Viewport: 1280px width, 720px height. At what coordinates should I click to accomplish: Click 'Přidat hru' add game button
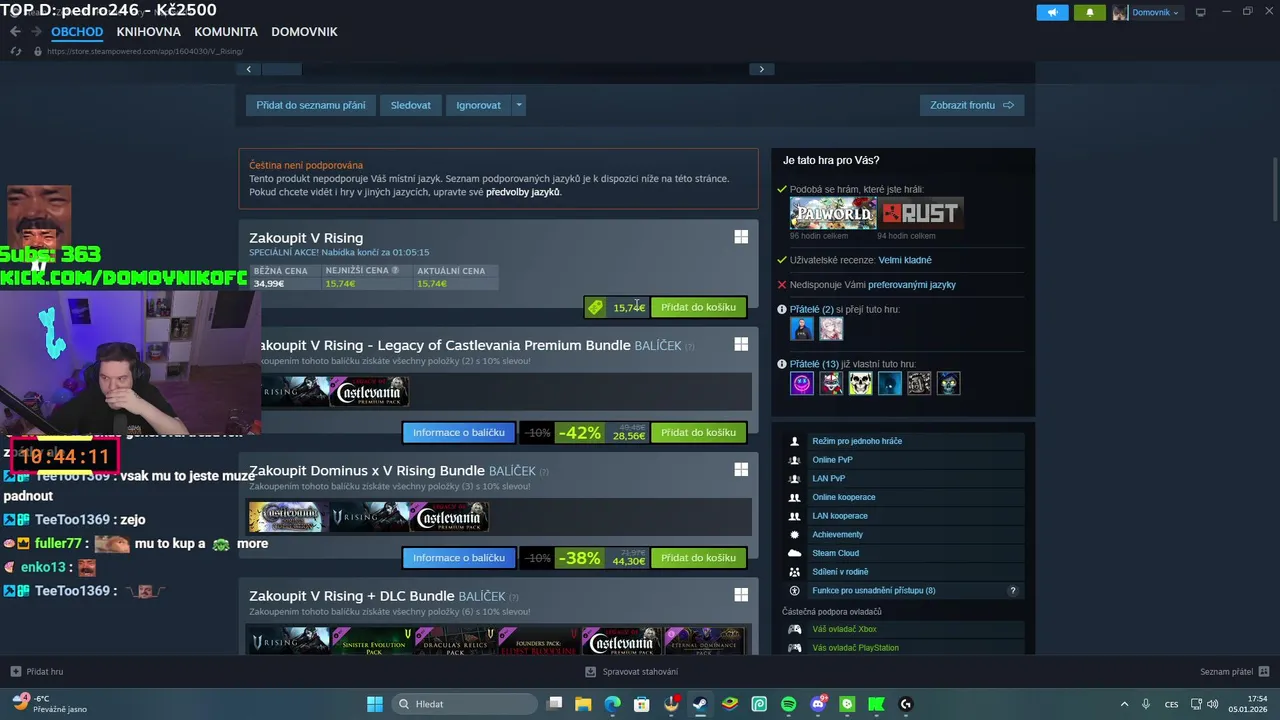[37, 672]
